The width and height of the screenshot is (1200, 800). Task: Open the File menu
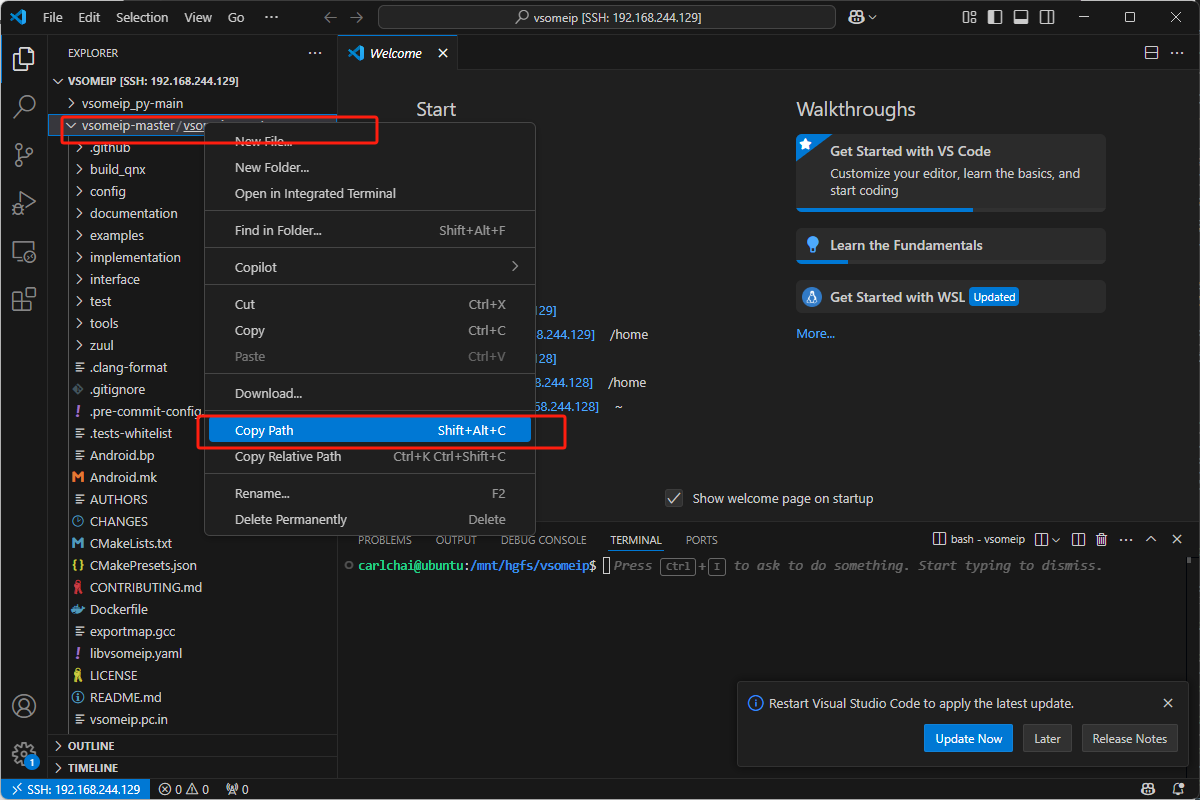click(x=53, y=17)
